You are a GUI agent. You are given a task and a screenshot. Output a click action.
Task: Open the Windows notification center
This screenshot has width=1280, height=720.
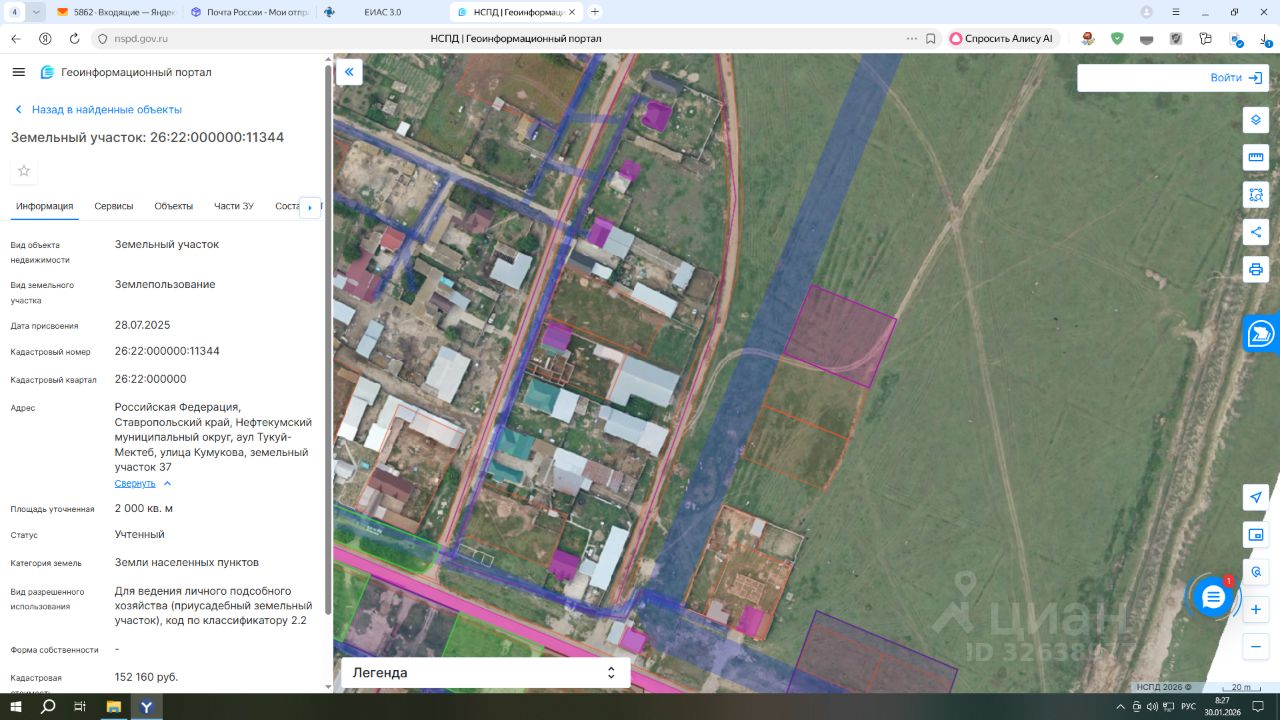tap(1256, 707)
